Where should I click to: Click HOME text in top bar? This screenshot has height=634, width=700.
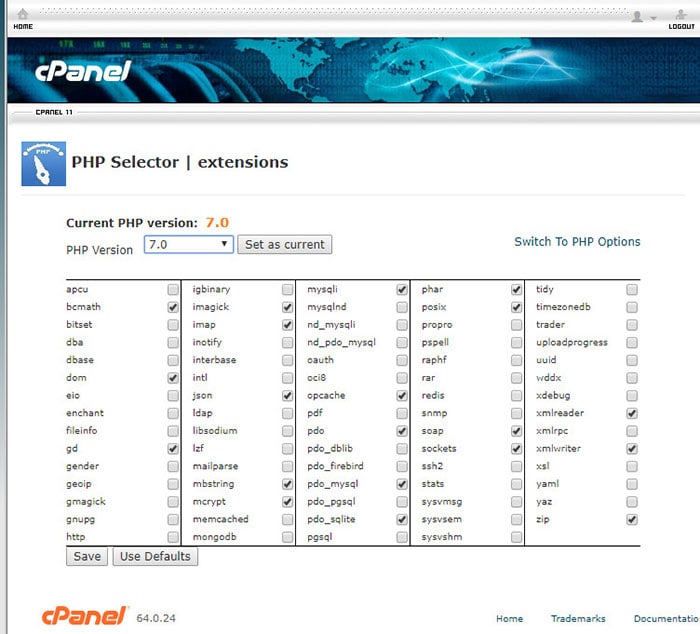coord(23,27)
